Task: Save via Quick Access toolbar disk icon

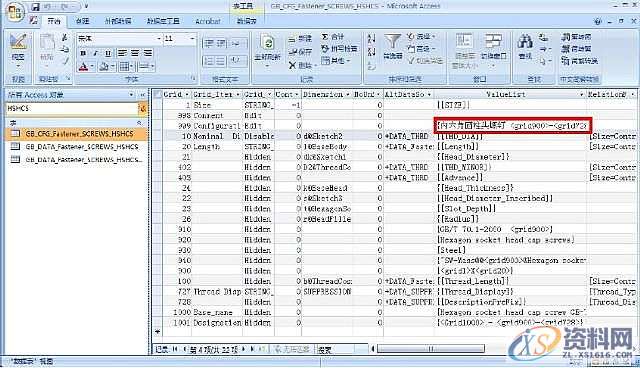Action: coord(36,7)
